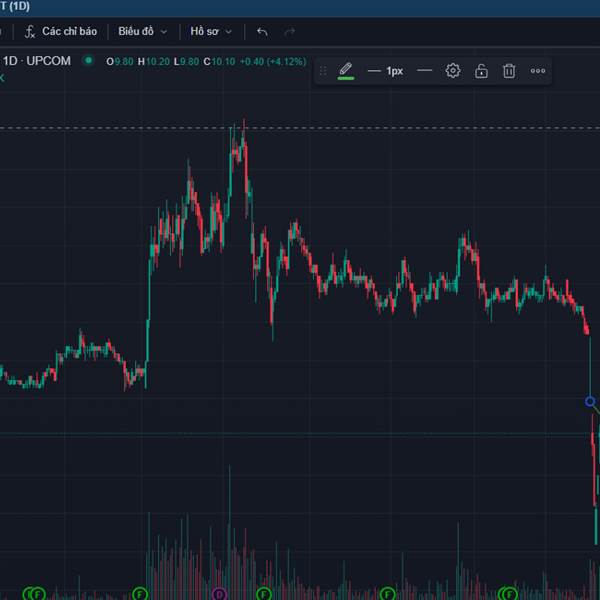Click the change value +0.40 (+4.12%)
Viewport: 600px width, 600px height.
(x=273, y=61)
